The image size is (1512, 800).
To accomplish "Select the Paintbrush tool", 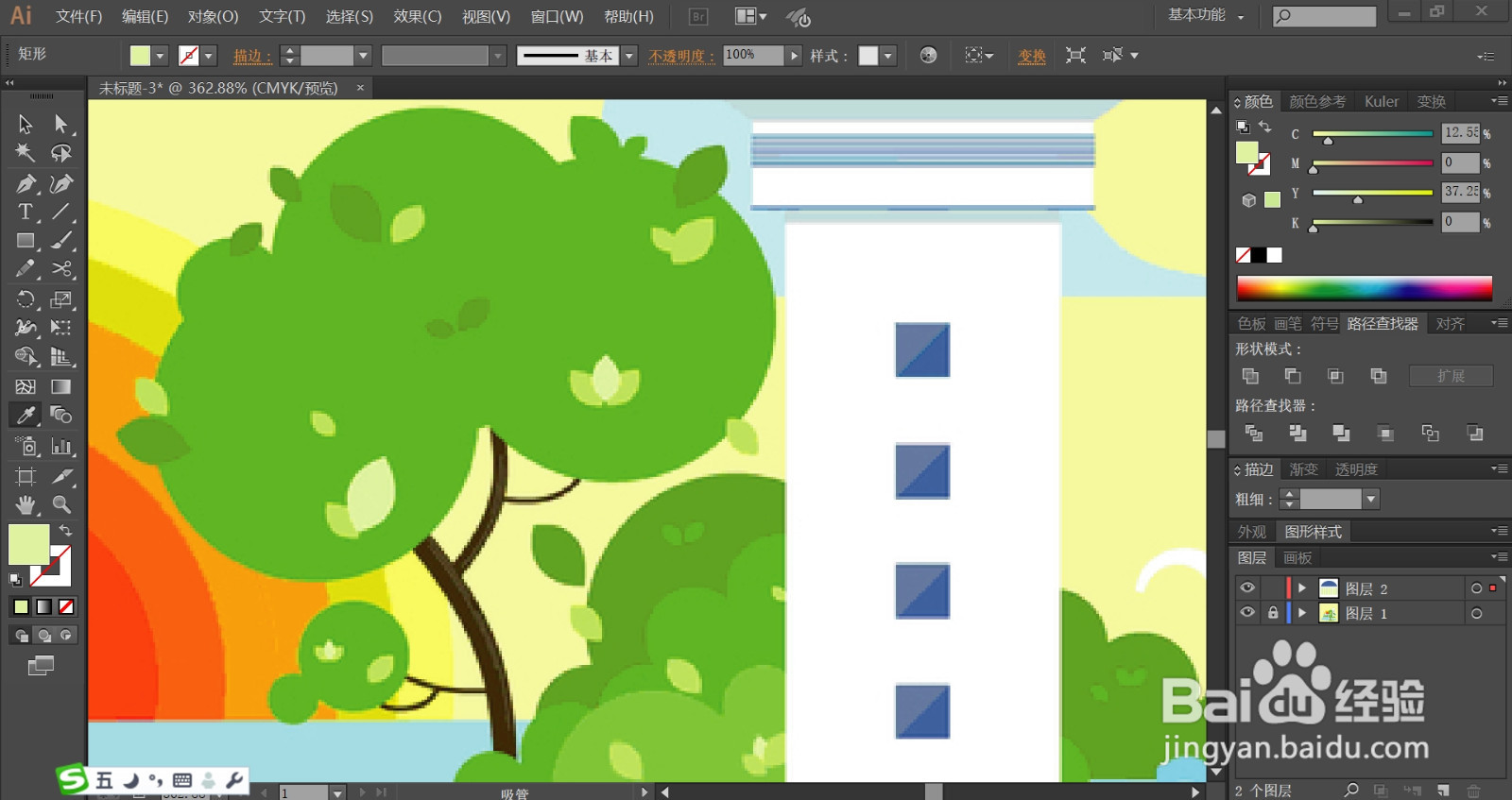I will [61, 241].
